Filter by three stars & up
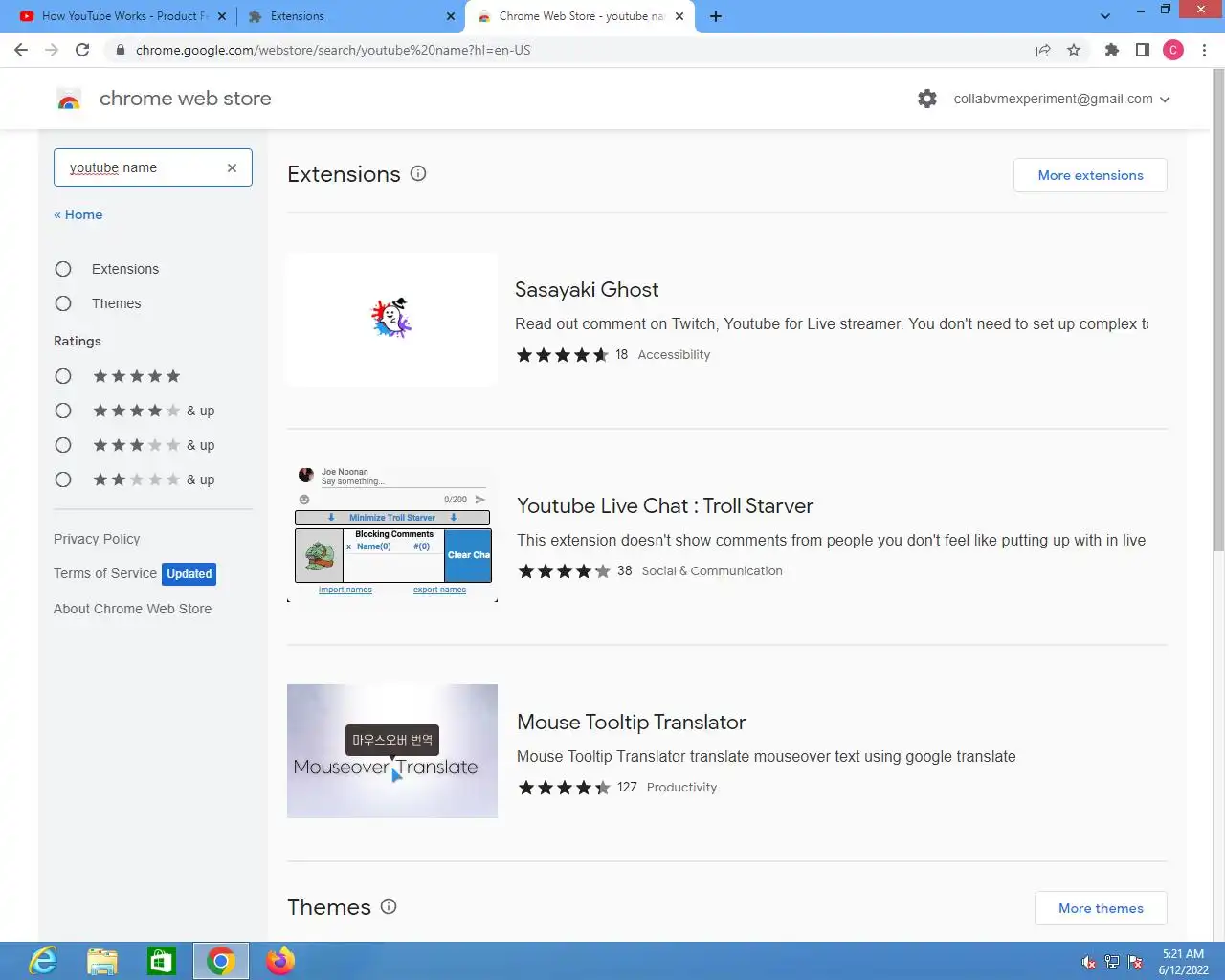Image resolution: width=1225 pixels, height=980 pixels. [63, 445]
